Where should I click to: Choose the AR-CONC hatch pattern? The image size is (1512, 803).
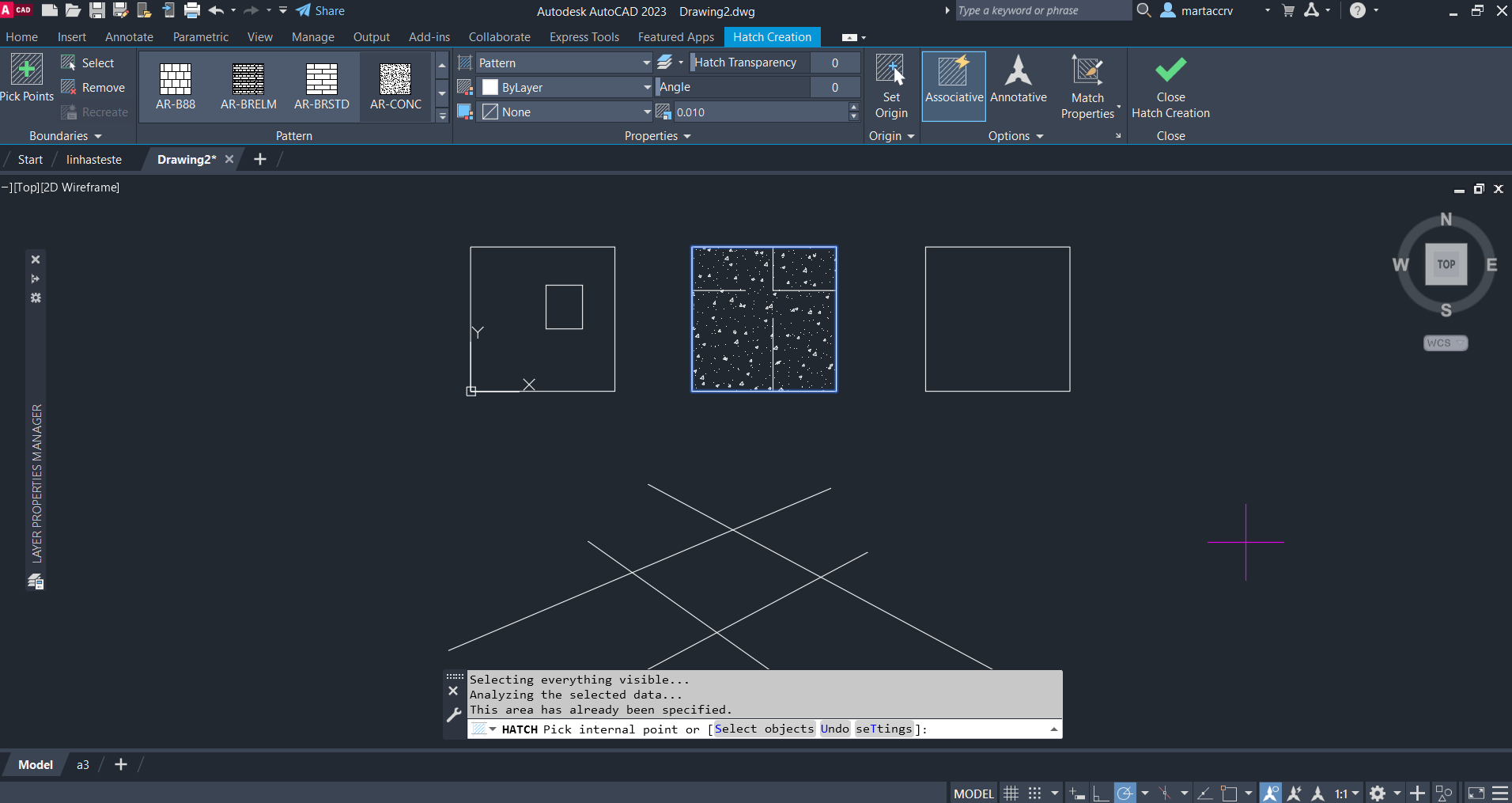[x=395, y=86]
